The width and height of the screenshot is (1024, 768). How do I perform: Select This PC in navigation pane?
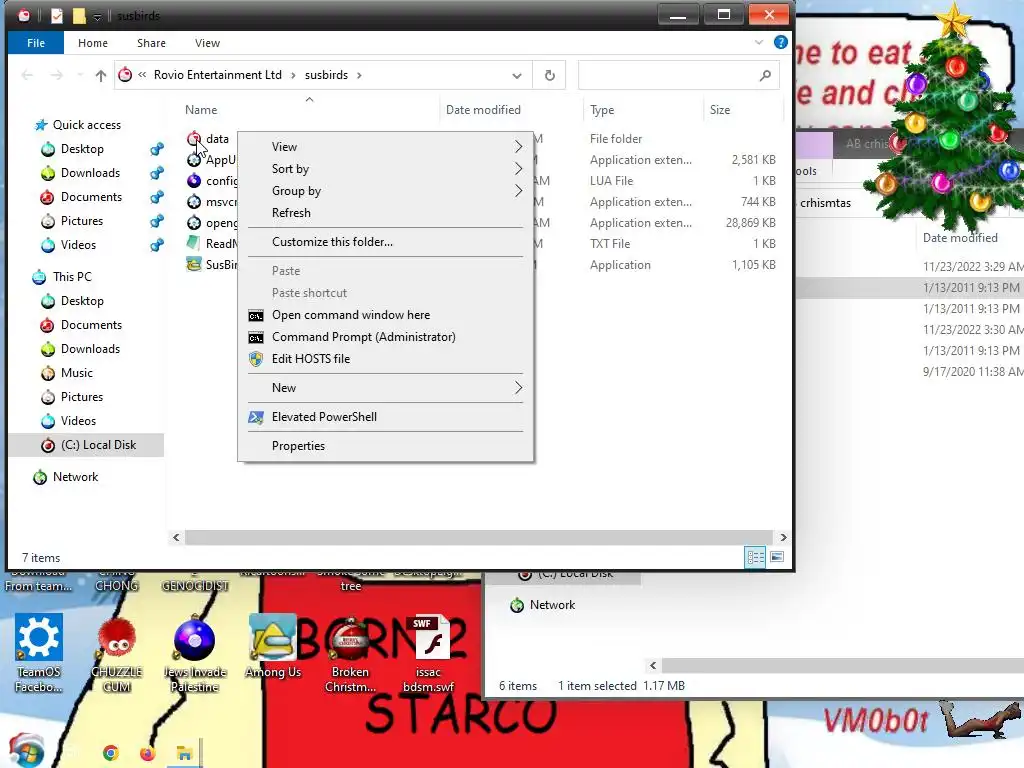pyautogui.click(x=72, y=277)
